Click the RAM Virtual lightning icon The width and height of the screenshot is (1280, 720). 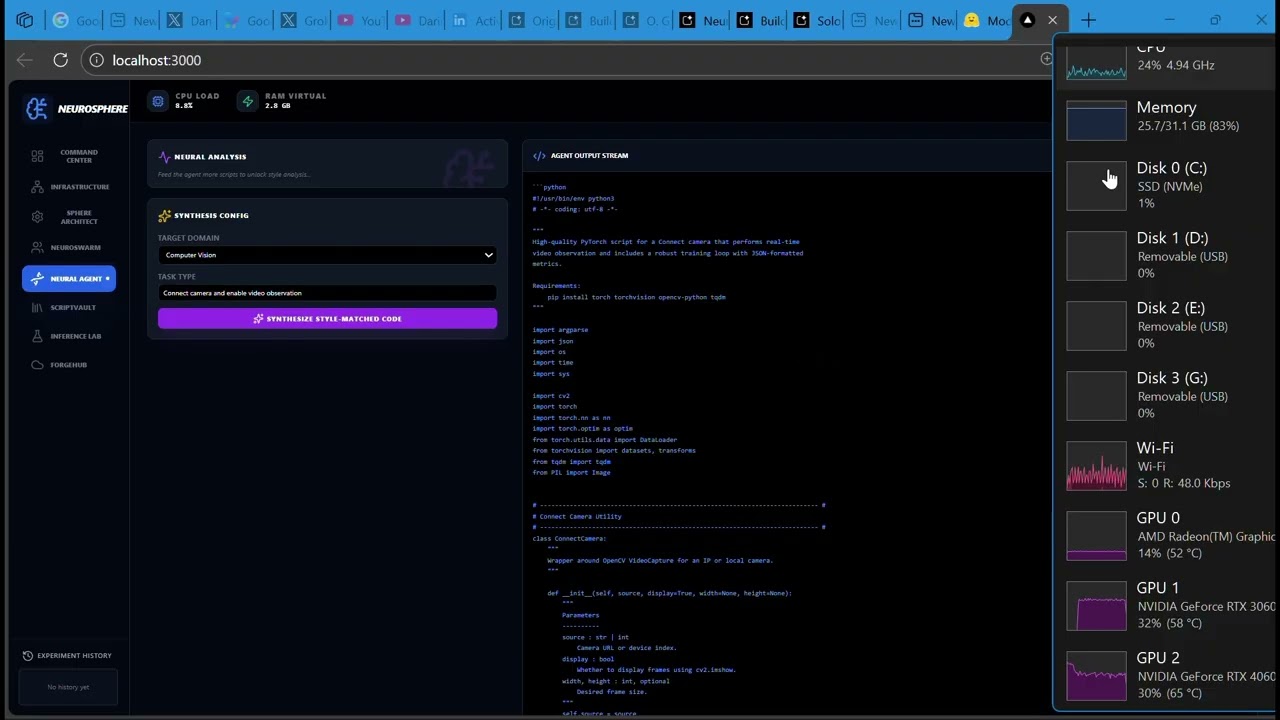247,101
